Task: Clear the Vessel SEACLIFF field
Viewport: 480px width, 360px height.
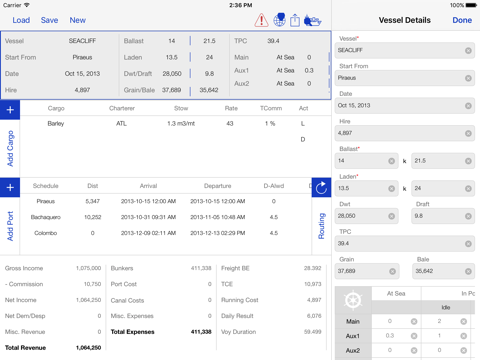Action: pyautogui.click(x=468, y=50)
